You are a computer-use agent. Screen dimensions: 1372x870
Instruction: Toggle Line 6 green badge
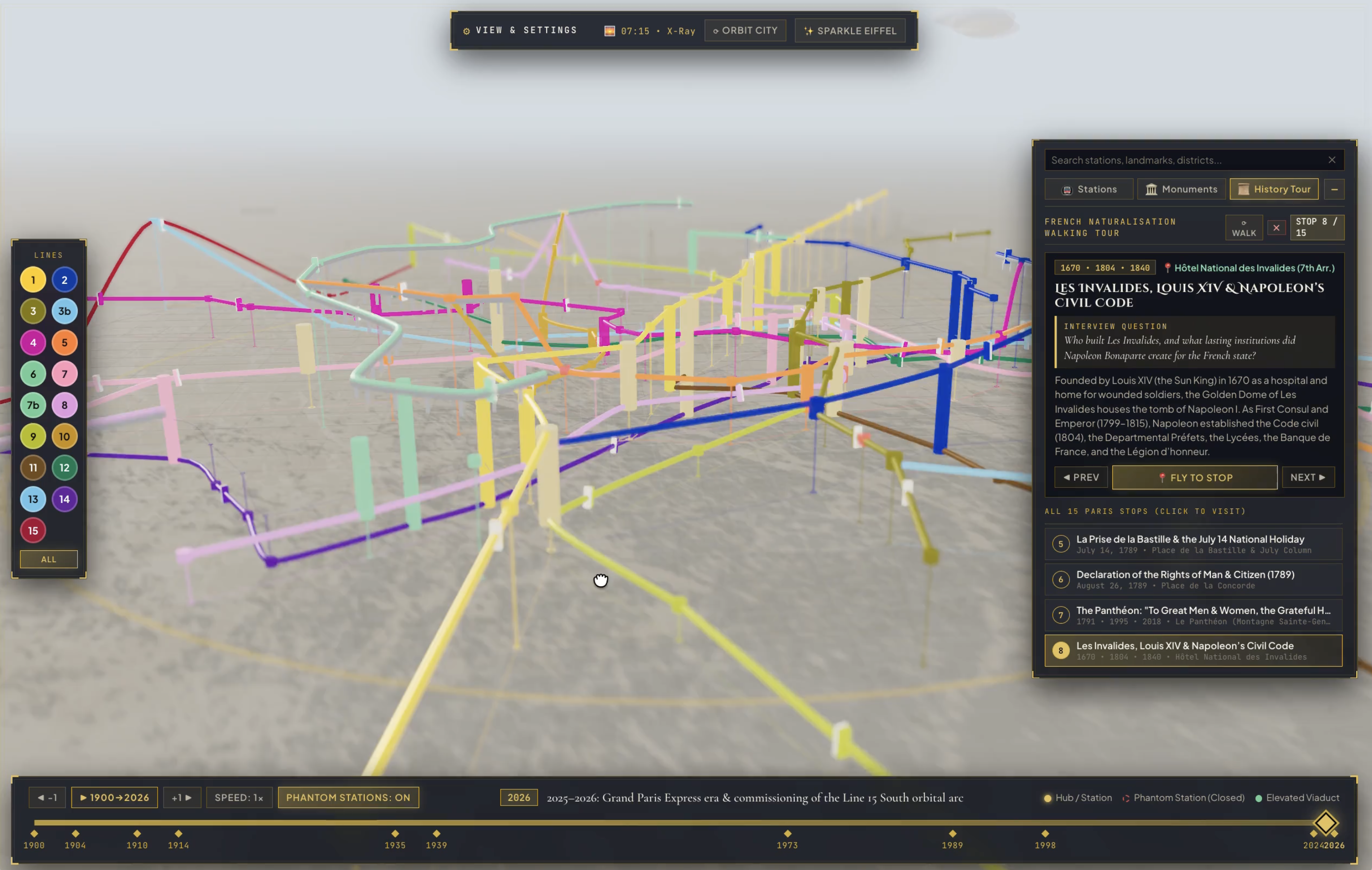click(33, 374)
